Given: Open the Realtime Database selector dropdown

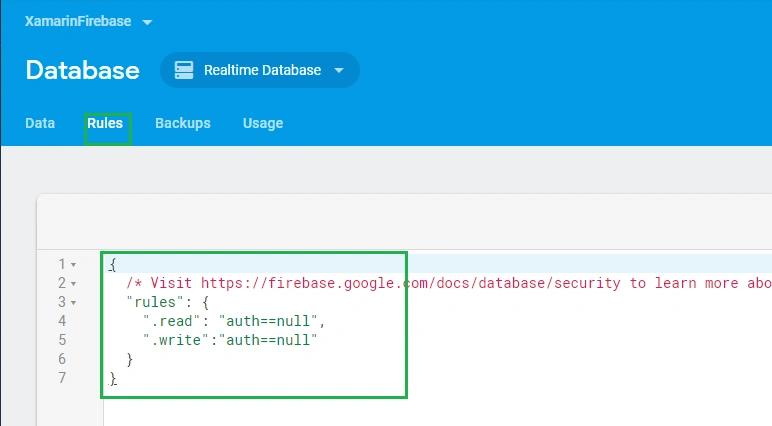Looking at the screenshot, I should [260, 70].
